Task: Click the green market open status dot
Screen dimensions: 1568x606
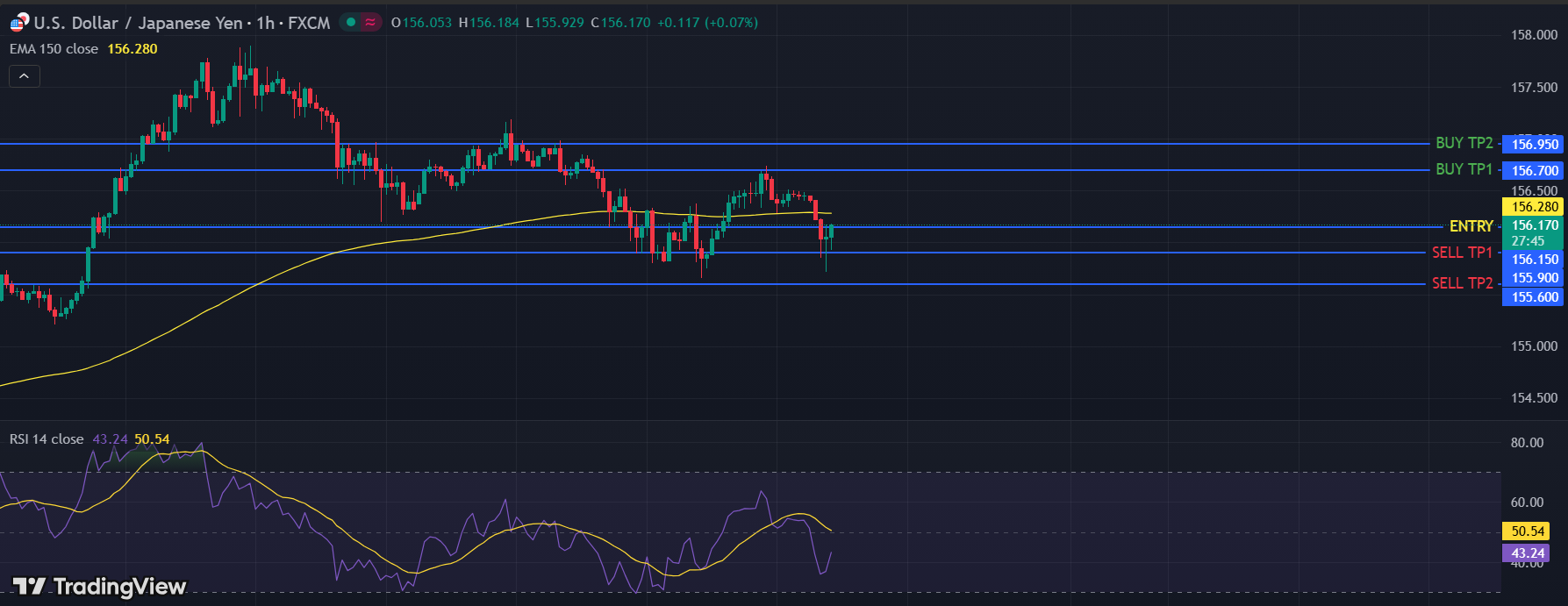Action: pos(351,23)
